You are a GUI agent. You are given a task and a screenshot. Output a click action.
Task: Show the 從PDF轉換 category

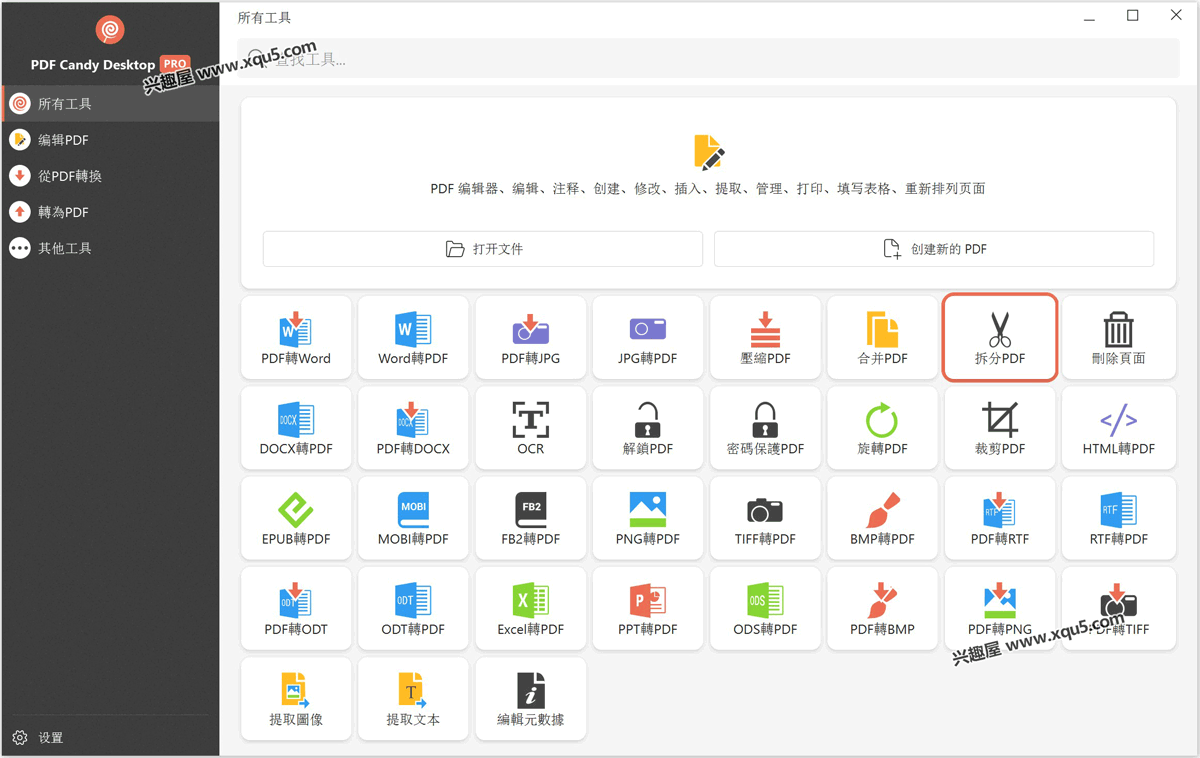point(110,176)
